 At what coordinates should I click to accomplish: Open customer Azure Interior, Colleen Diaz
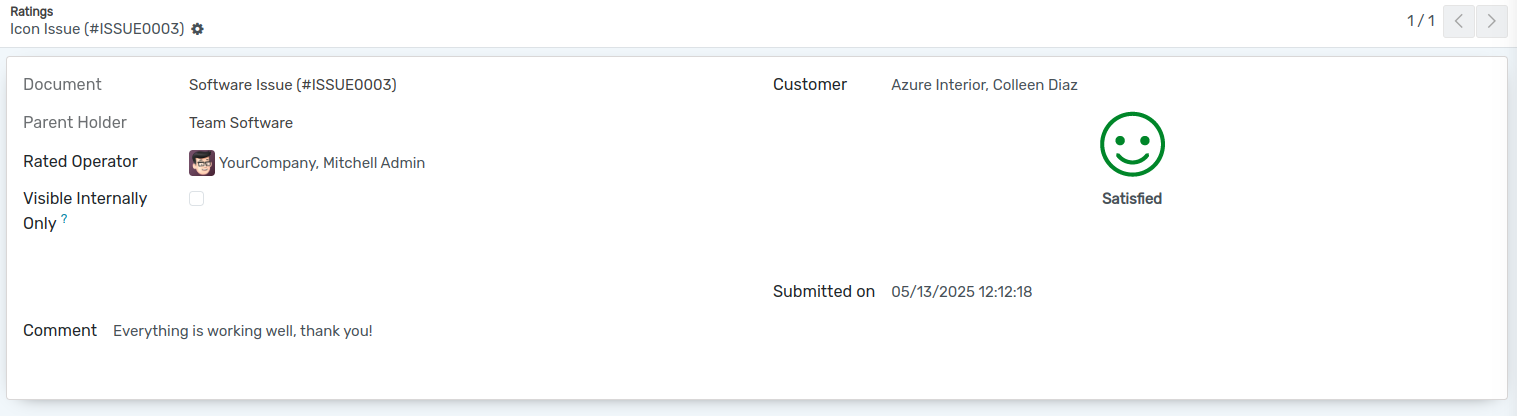click(x=984, y=85)
